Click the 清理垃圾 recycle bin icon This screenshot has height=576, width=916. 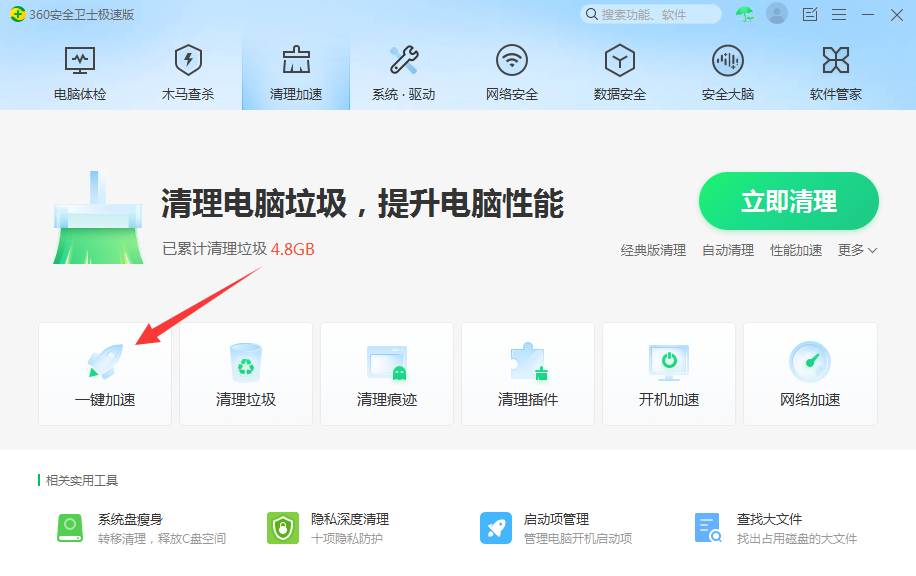pos(246,362)
